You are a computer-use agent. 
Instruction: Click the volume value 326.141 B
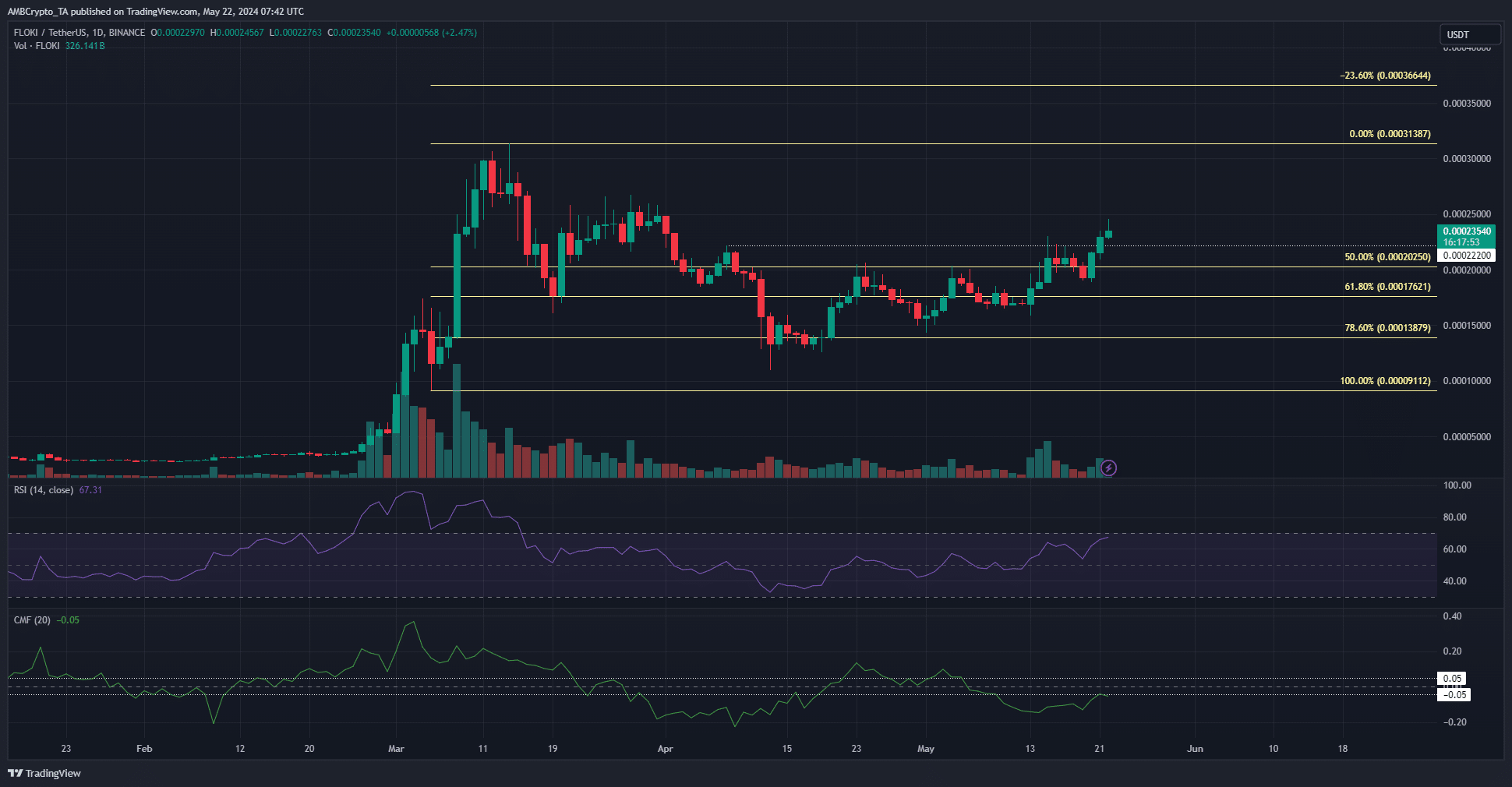pos(85,46)
